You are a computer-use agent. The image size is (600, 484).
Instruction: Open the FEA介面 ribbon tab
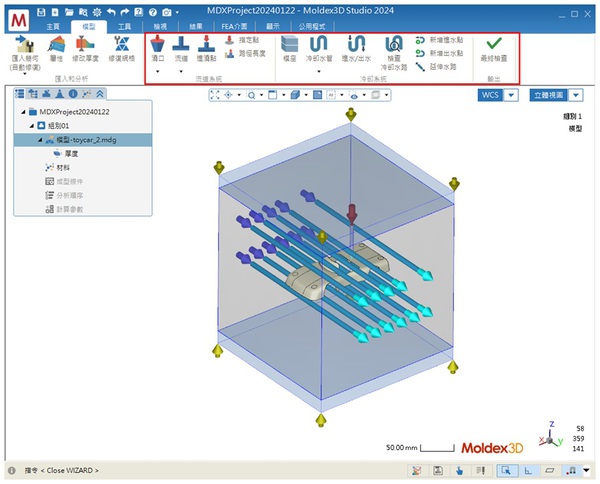(233, 25)
